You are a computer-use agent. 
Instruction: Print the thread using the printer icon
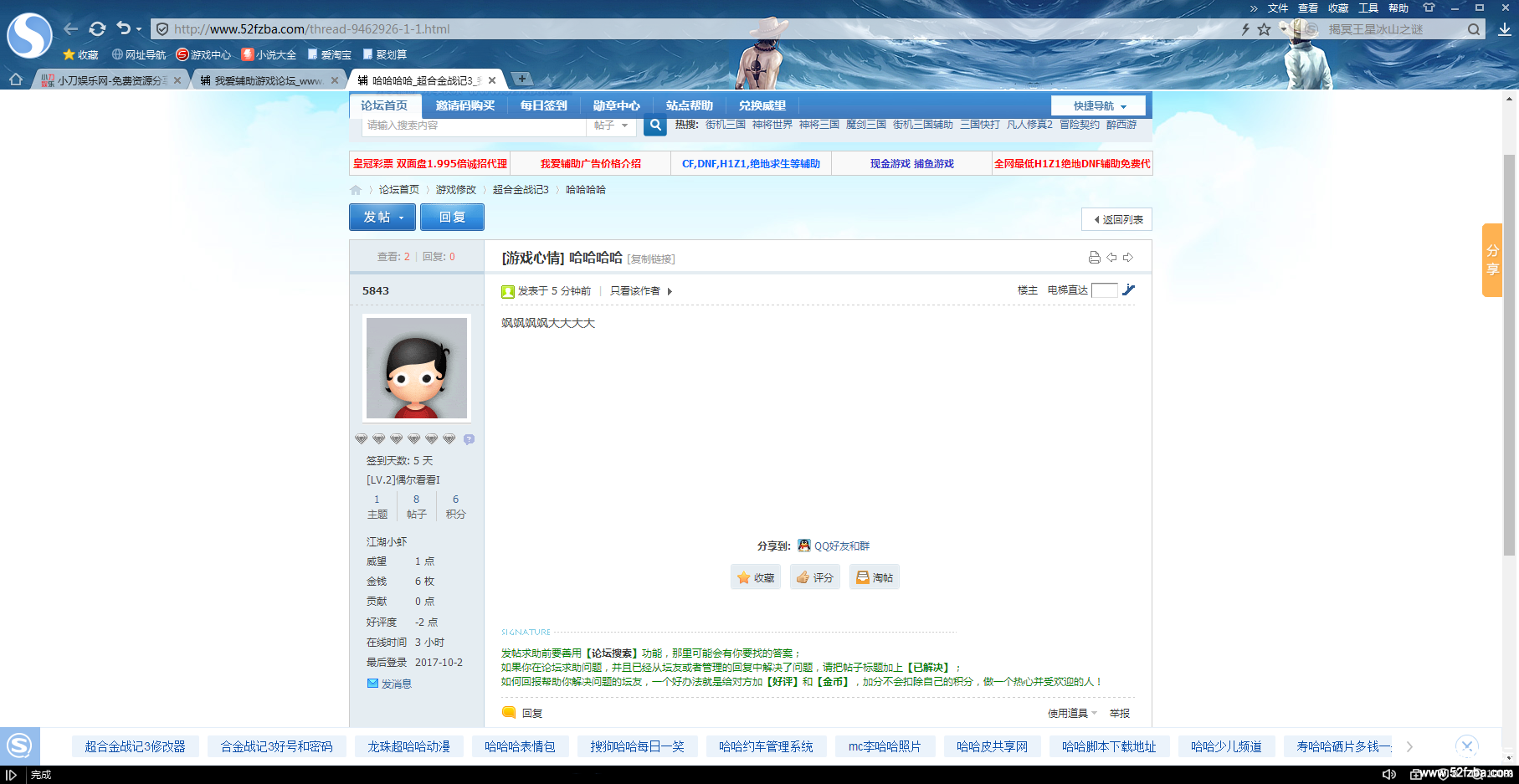pos(1094,258)
